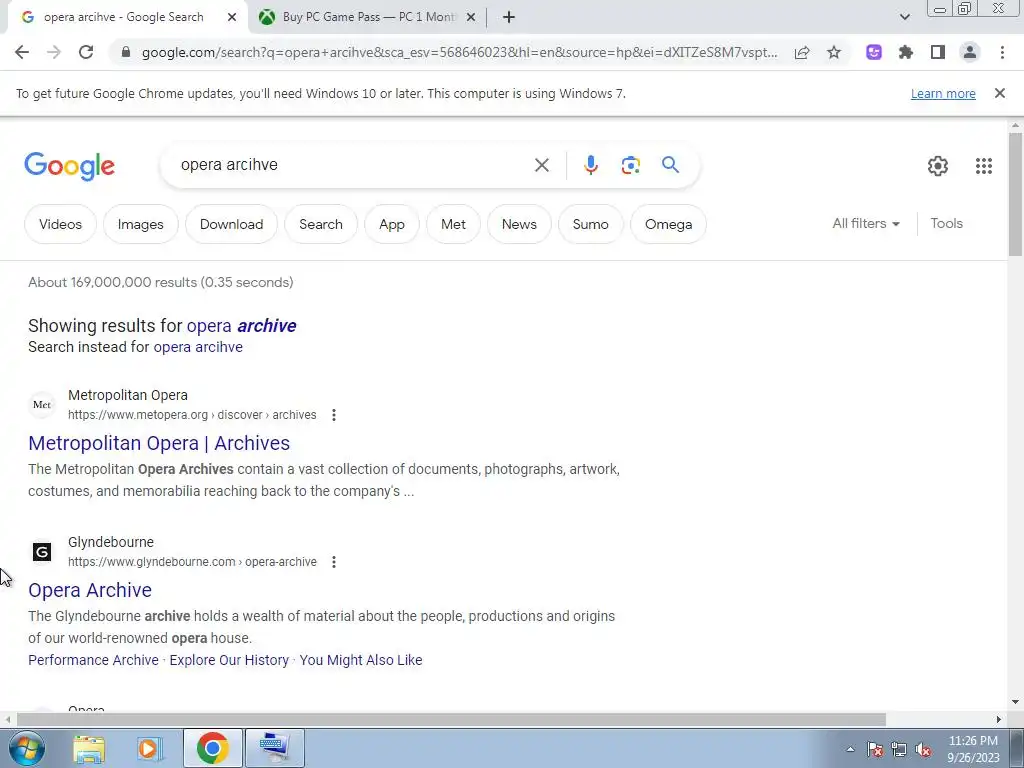Submit search with magnifier icon
Viewport: 1024px width, 768px height.
pyautogui.click(x=670, y=165)
